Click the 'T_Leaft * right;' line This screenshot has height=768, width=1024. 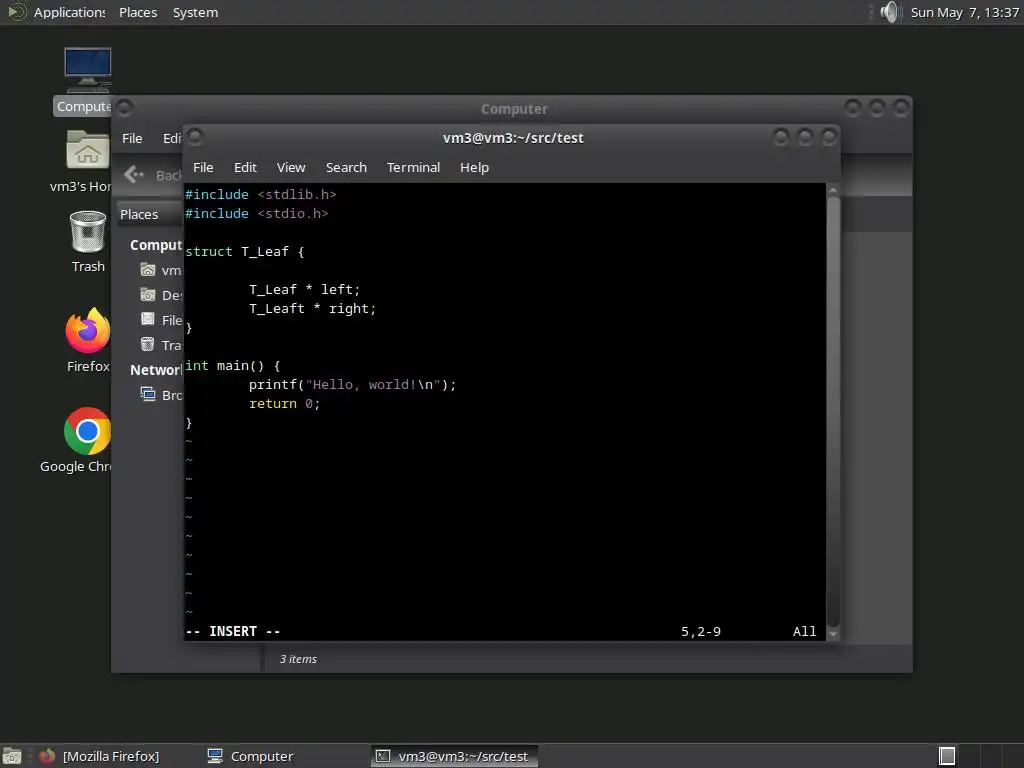point(312,308)
